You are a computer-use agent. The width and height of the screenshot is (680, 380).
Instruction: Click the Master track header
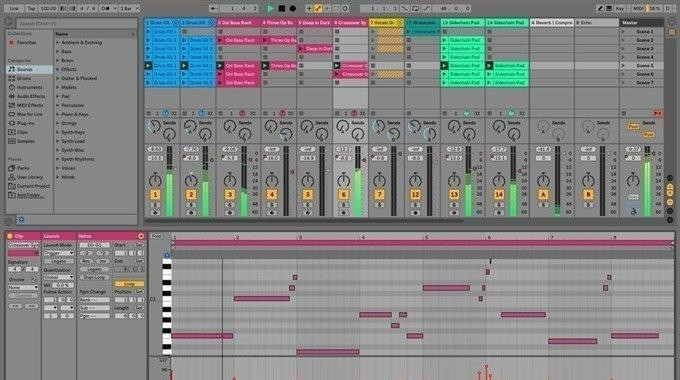[641, 23]
